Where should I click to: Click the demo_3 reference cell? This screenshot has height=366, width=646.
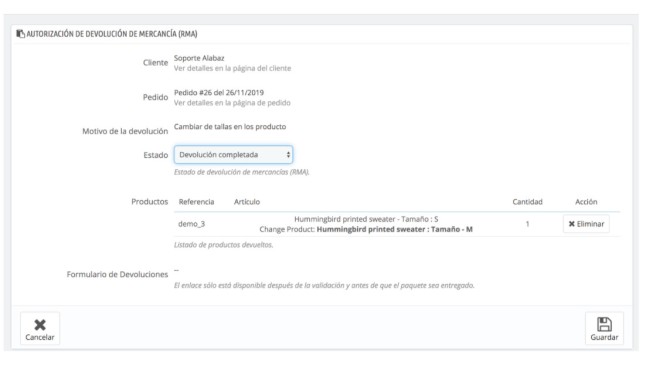coord(192,224)
